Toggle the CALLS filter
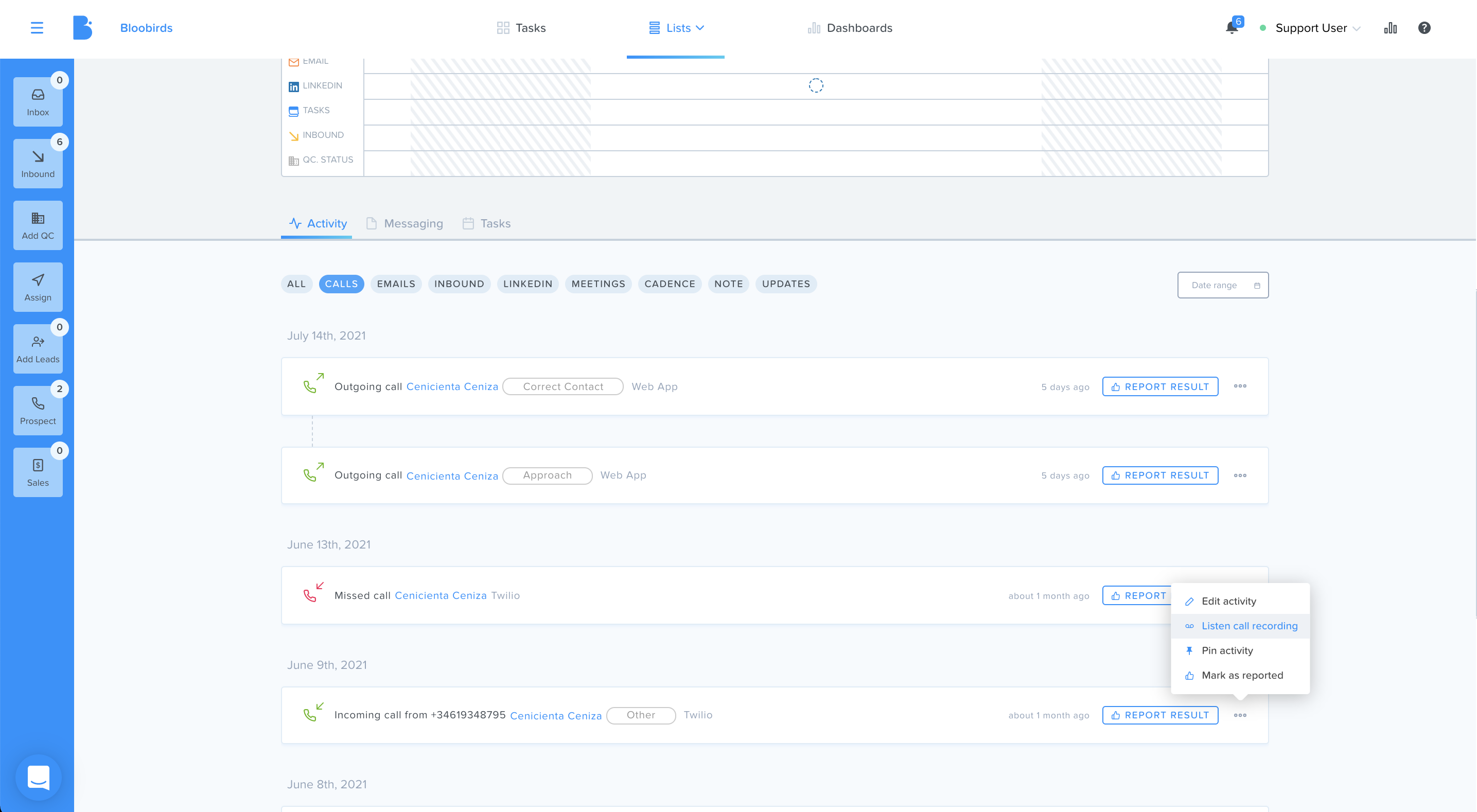Viewport: 1477px width, 812px height. [341, 284]
